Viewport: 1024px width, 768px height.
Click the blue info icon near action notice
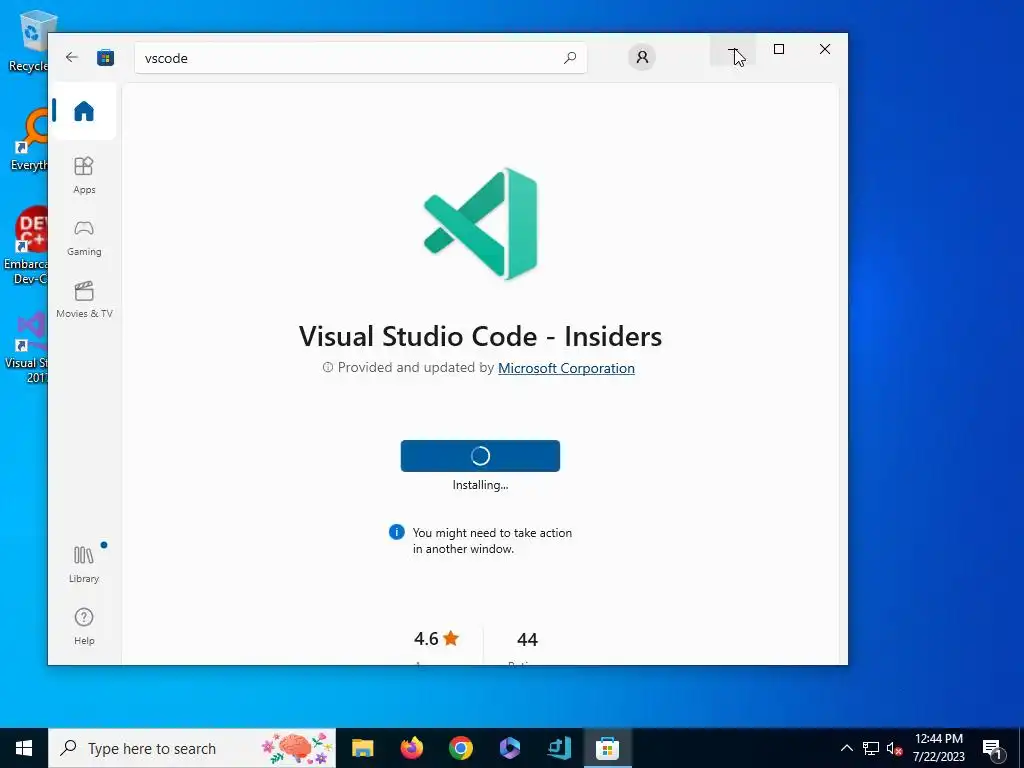pos(396,532)
